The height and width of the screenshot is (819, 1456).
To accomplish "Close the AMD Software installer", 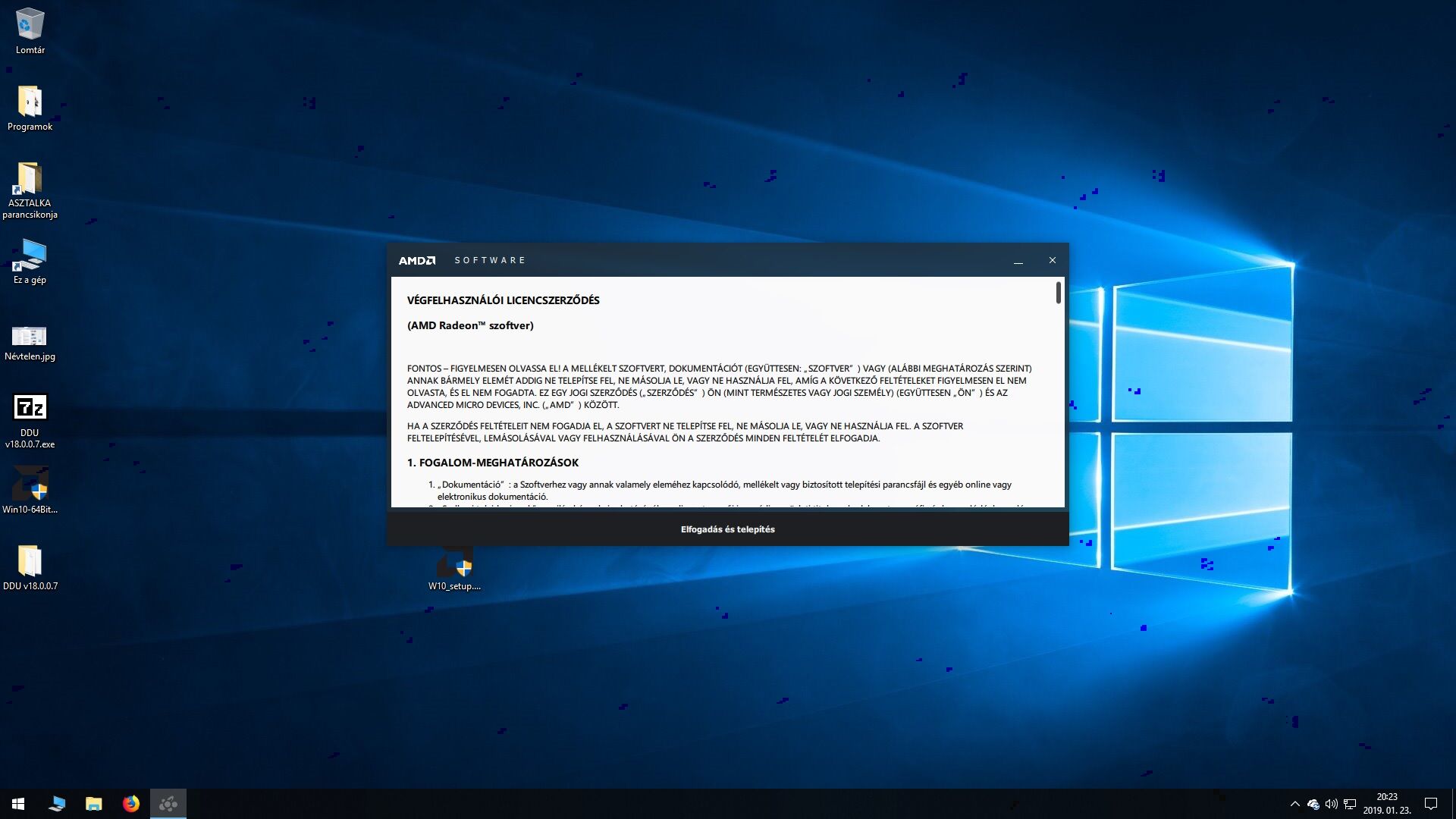I will 1053,260.
